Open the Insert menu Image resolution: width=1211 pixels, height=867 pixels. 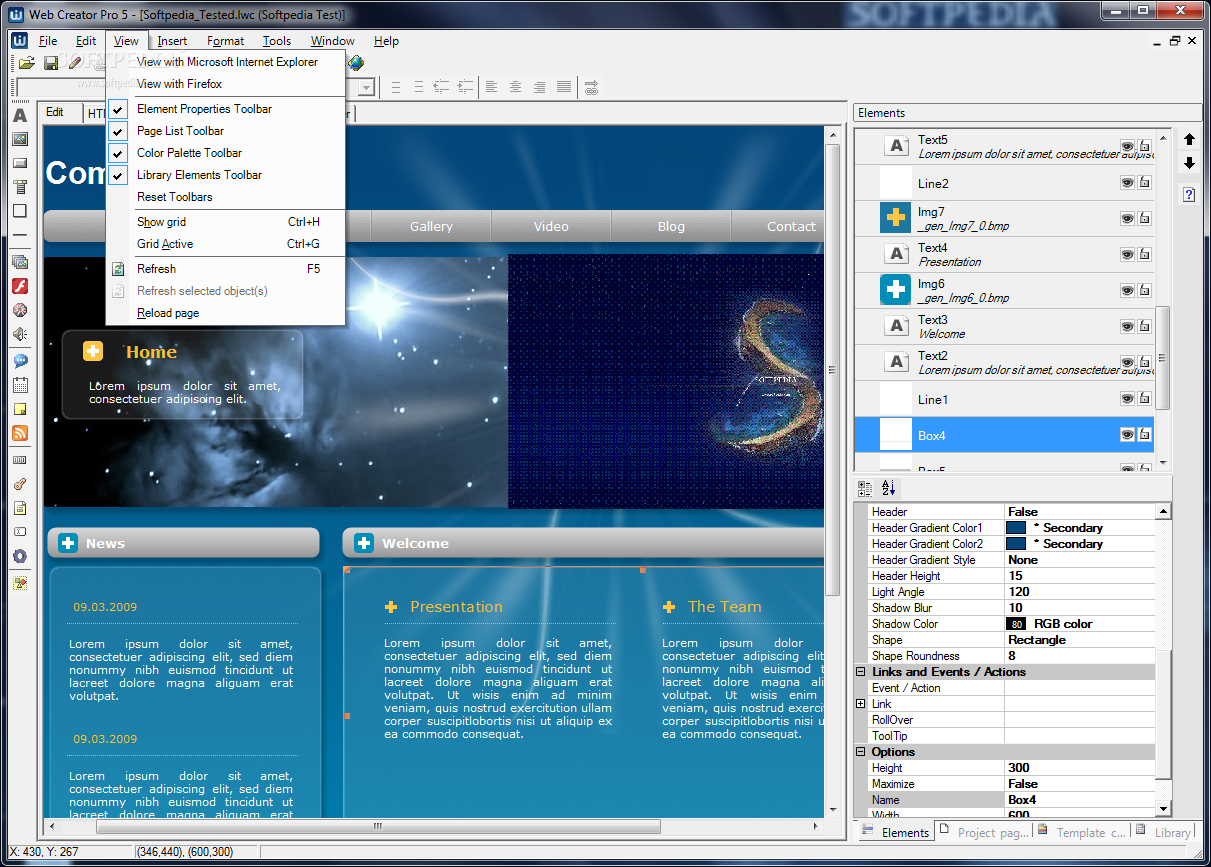tap(172, 41)
